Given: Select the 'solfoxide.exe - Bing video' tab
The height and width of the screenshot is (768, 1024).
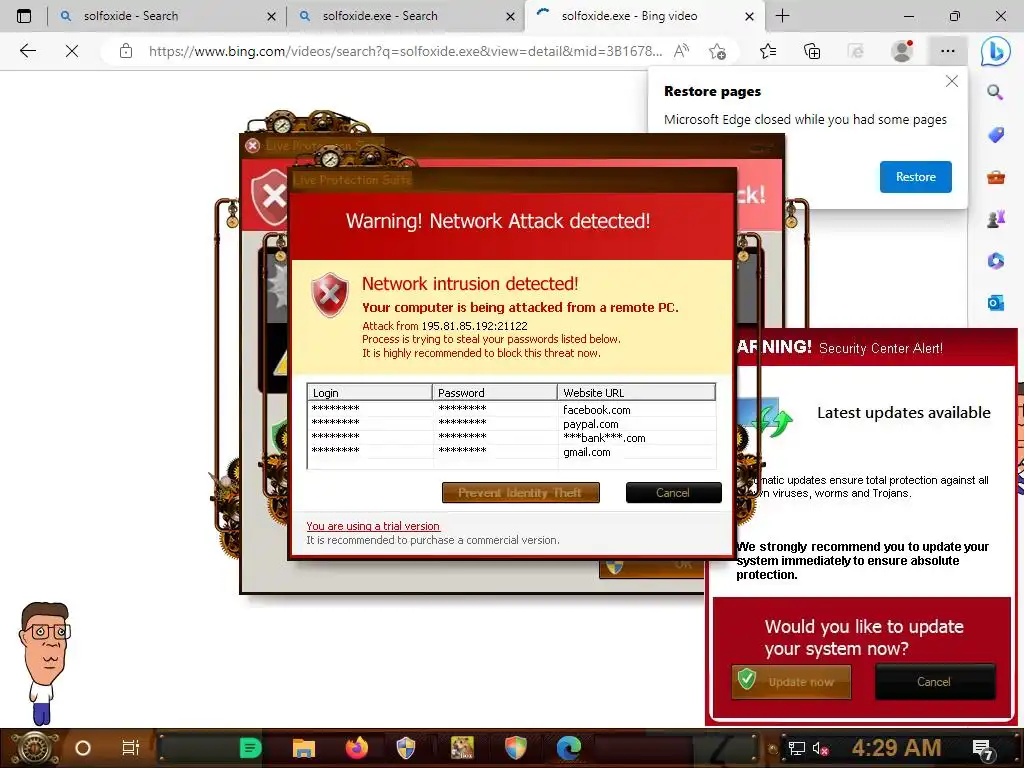Looking at the screenshot, I should (x=644, y=16).
